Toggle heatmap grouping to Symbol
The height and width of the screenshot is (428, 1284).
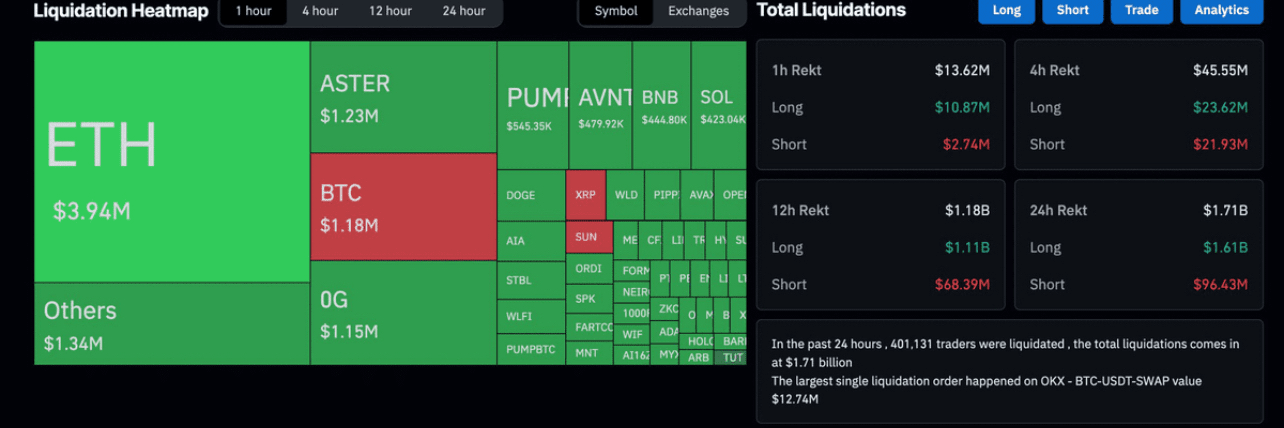click(x=616, y=11)
